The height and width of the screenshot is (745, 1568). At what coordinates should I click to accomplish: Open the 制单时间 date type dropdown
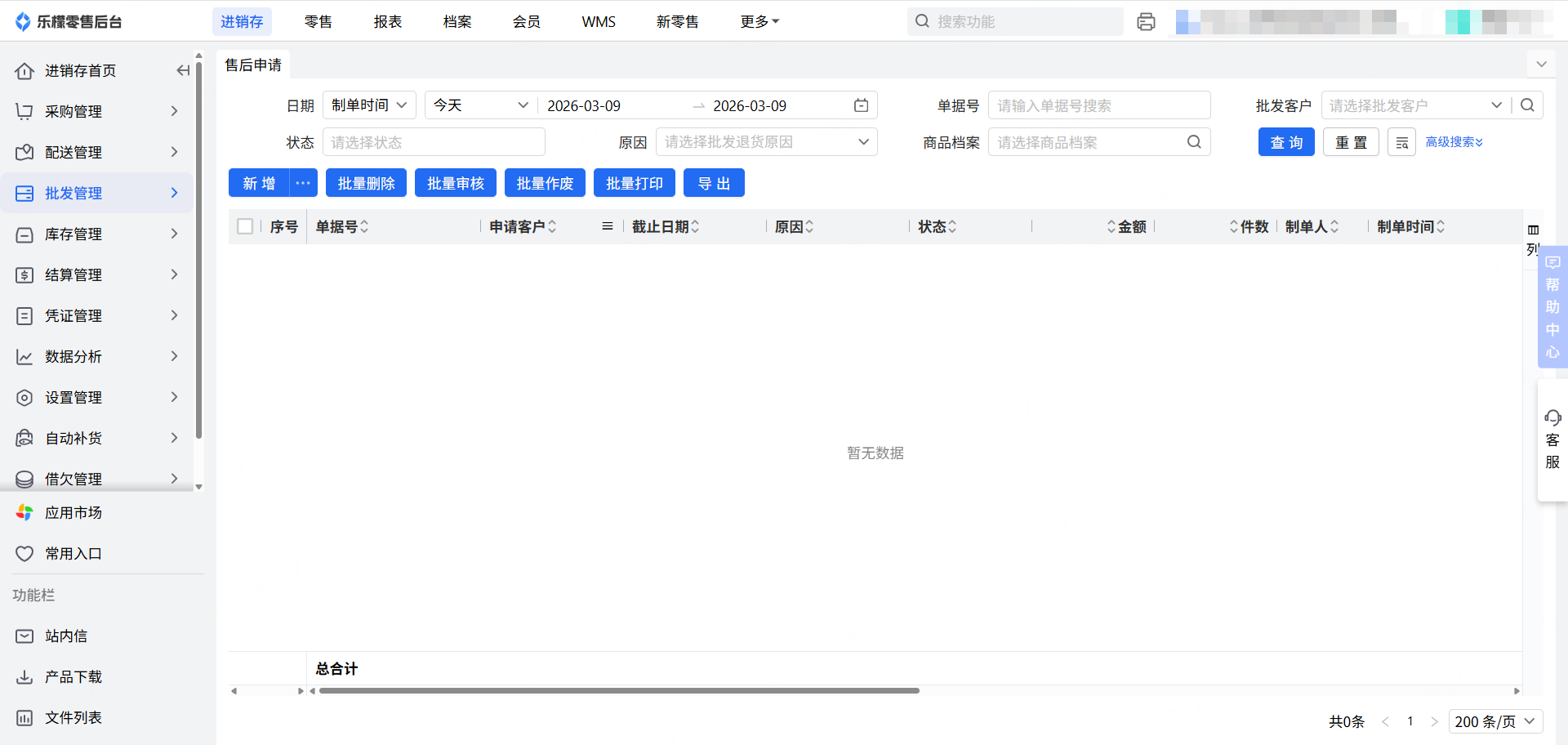369,105
